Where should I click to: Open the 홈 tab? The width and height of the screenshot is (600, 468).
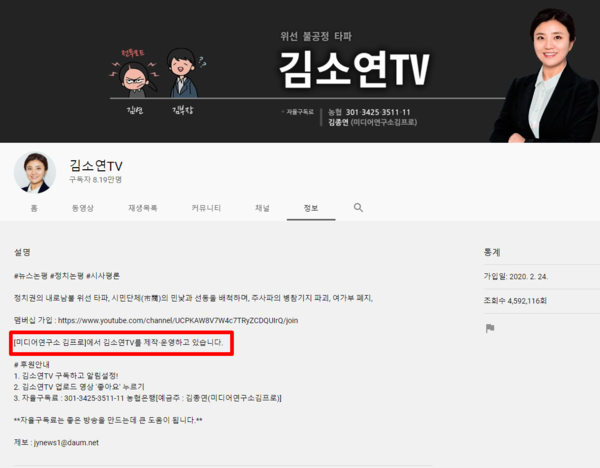pyautogui.click(x=34, y=208)
